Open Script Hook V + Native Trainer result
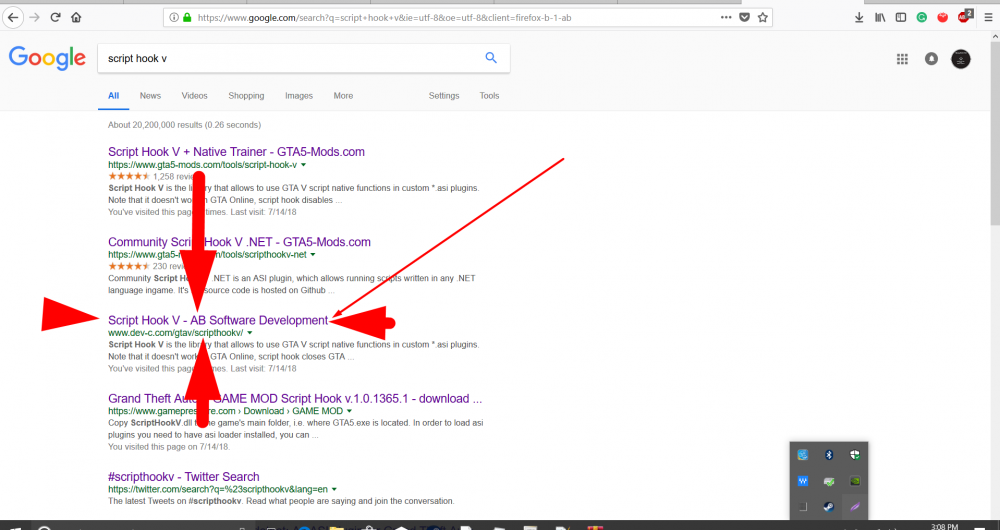This screenshot has height=530, width=1000. (236, 152)
